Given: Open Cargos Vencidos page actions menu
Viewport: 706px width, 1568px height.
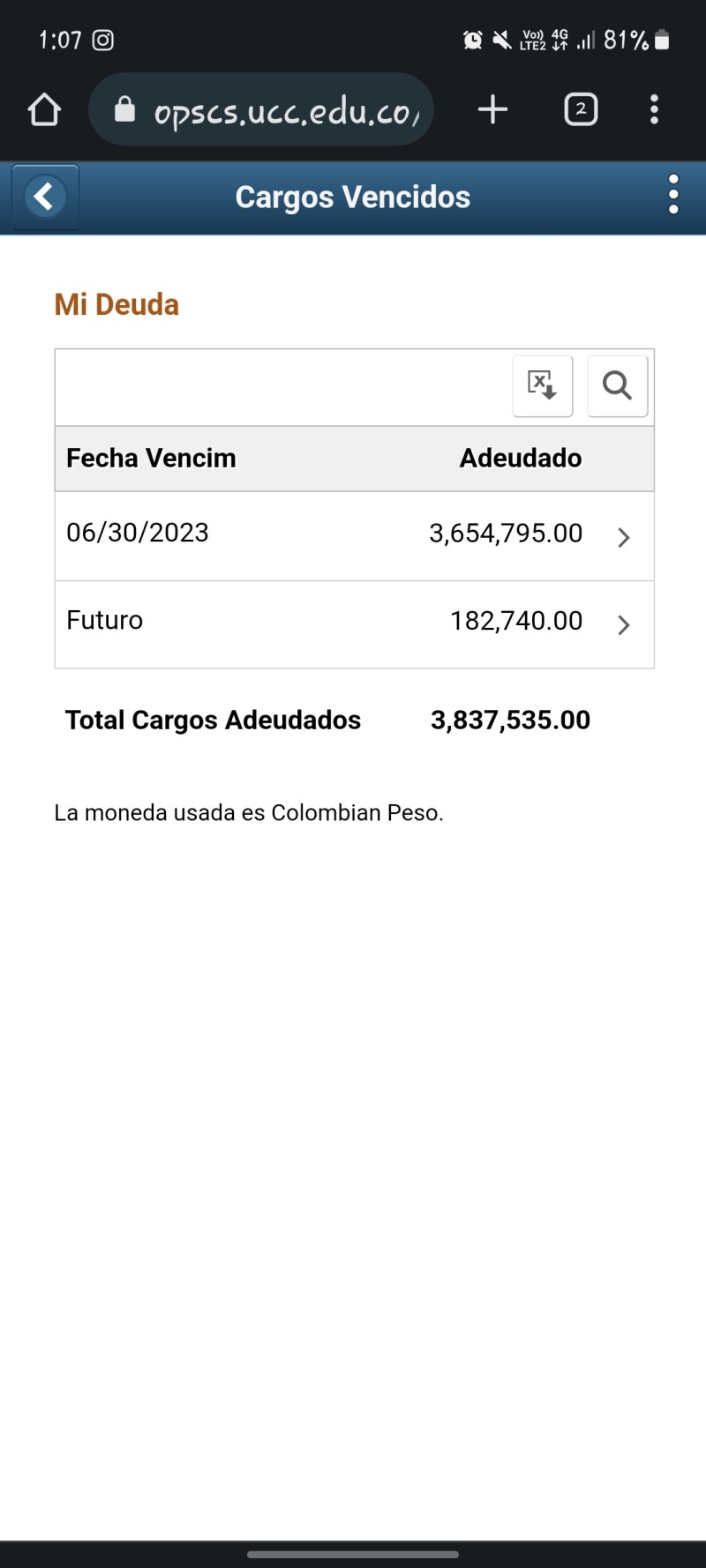Looking at the screenshot, I should pyautogui.click(x=673, y=195).
